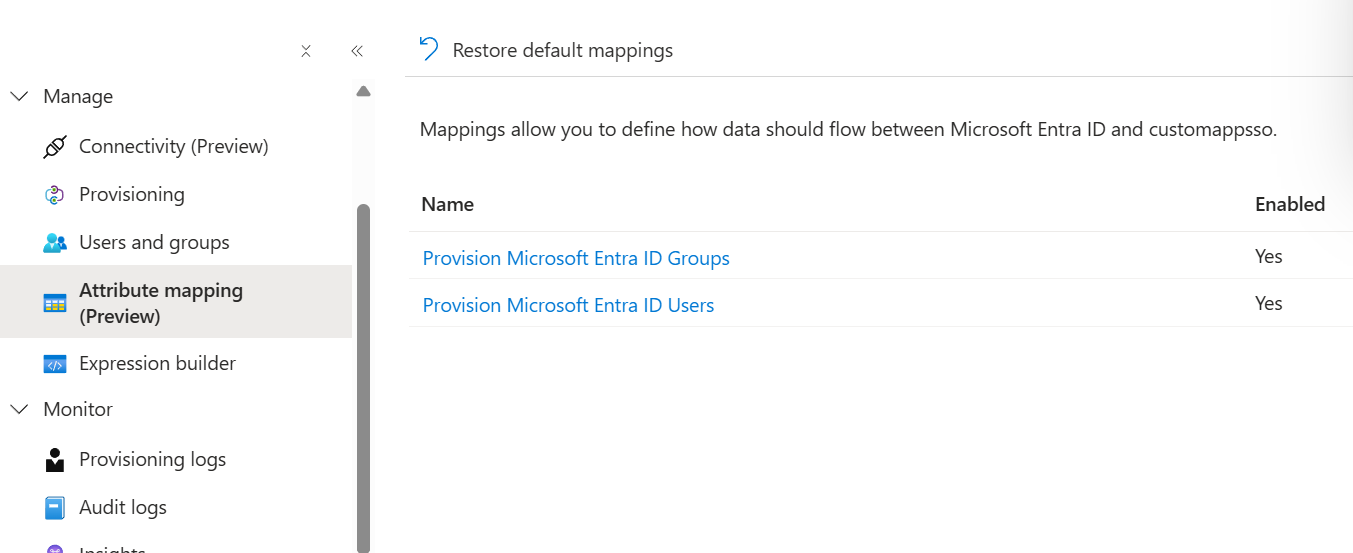Click the Restore default mappings undo icon
Image resolution: width=1353 pixels, height=553 pixels.
[x=429, y=49]
